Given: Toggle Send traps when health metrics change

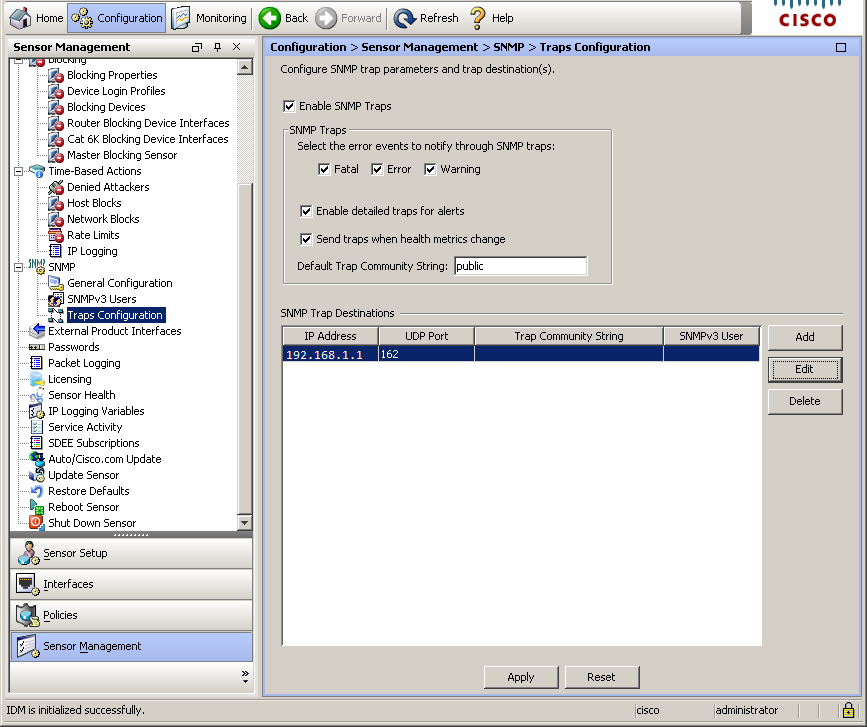Looking at the screenshot, I should pos(306,239).
